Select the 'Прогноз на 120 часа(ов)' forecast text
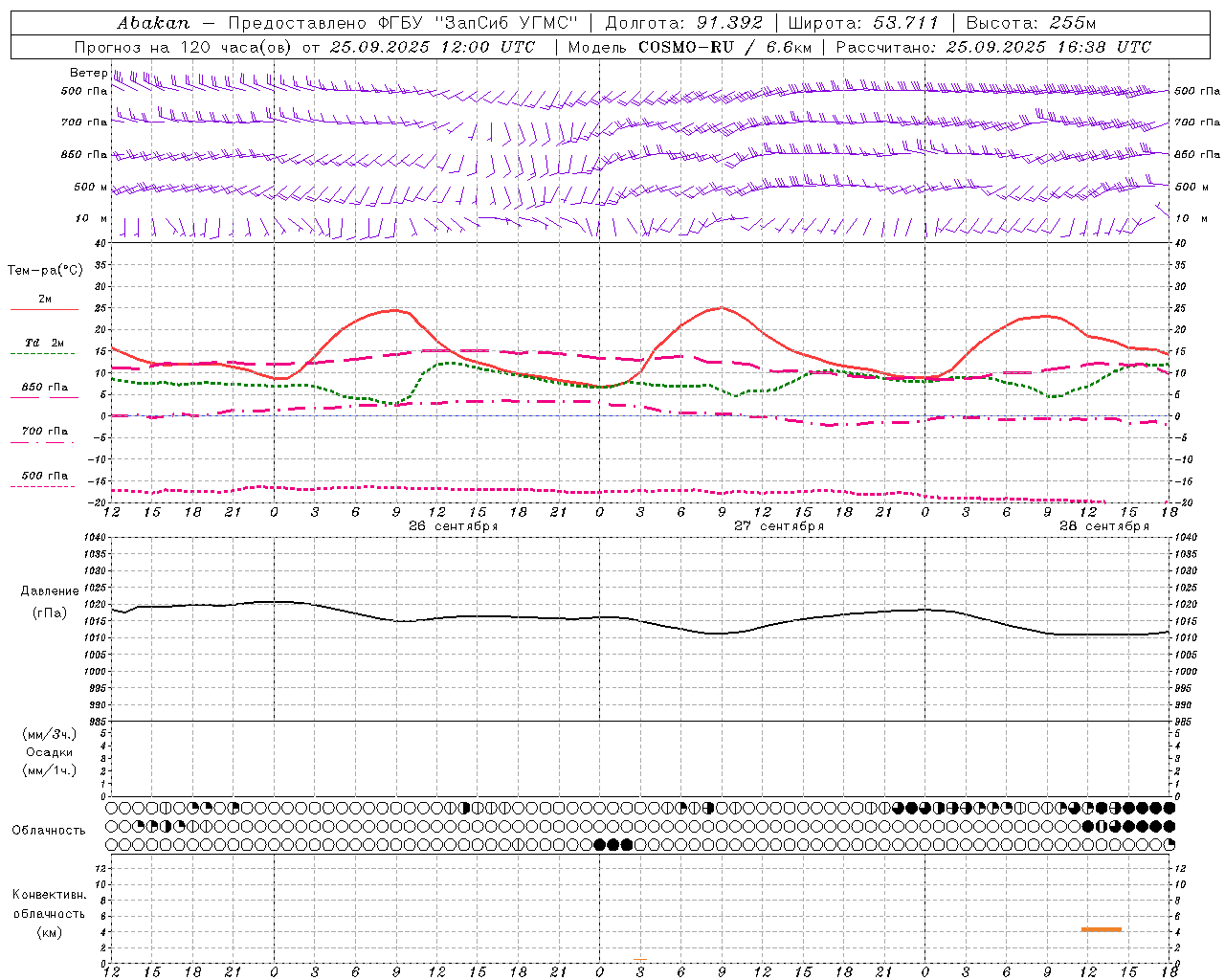The height and width of the screenshot is (980, 1225). click(x=184, y=47)
